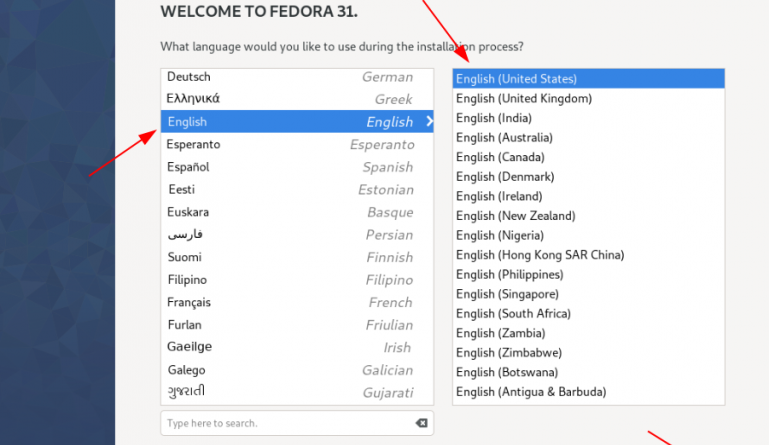Select English (United States) locale

(x=587, y=79)
